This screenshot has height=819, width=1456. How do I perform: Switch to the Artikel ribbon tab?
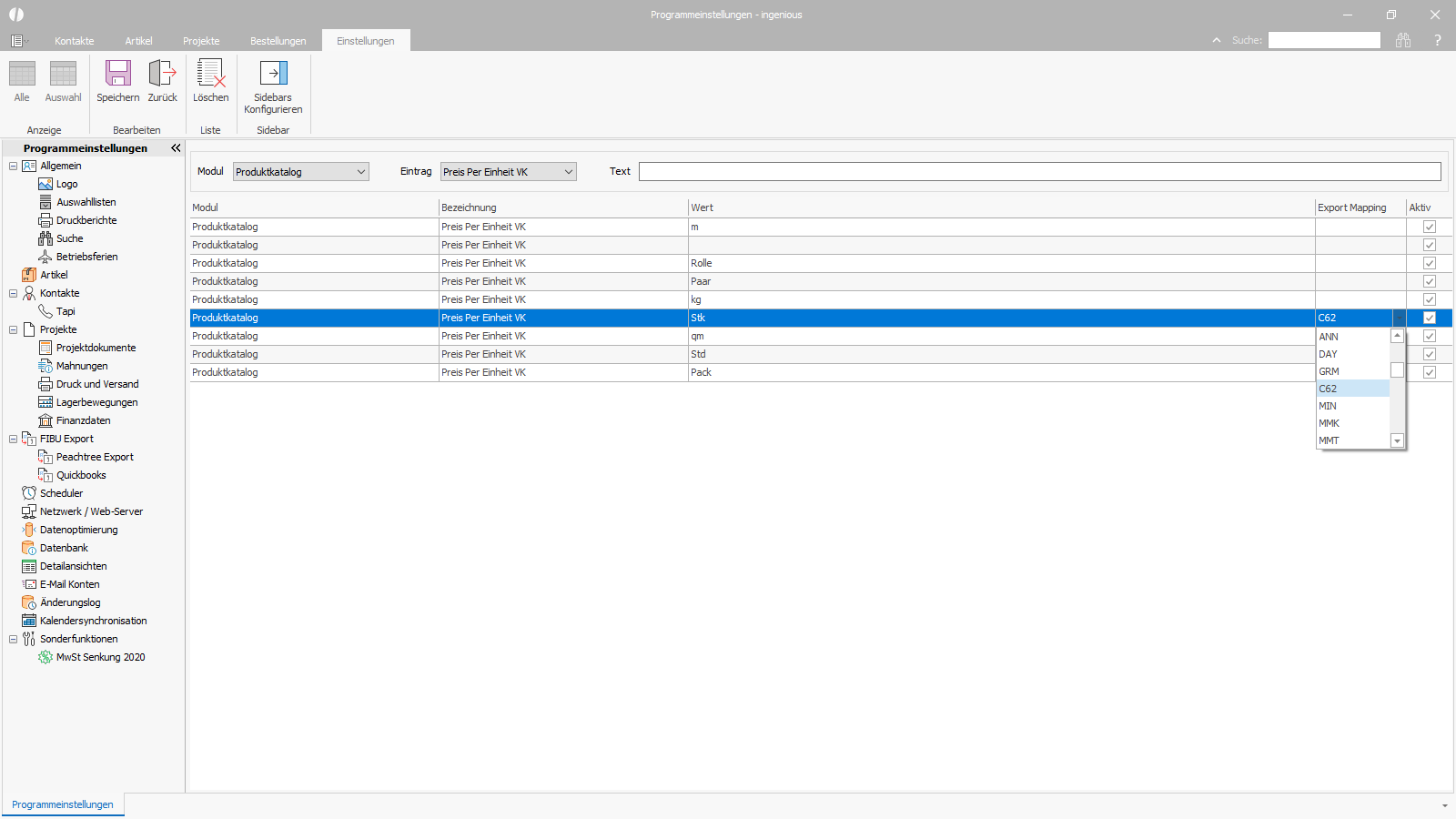[138, 41]
